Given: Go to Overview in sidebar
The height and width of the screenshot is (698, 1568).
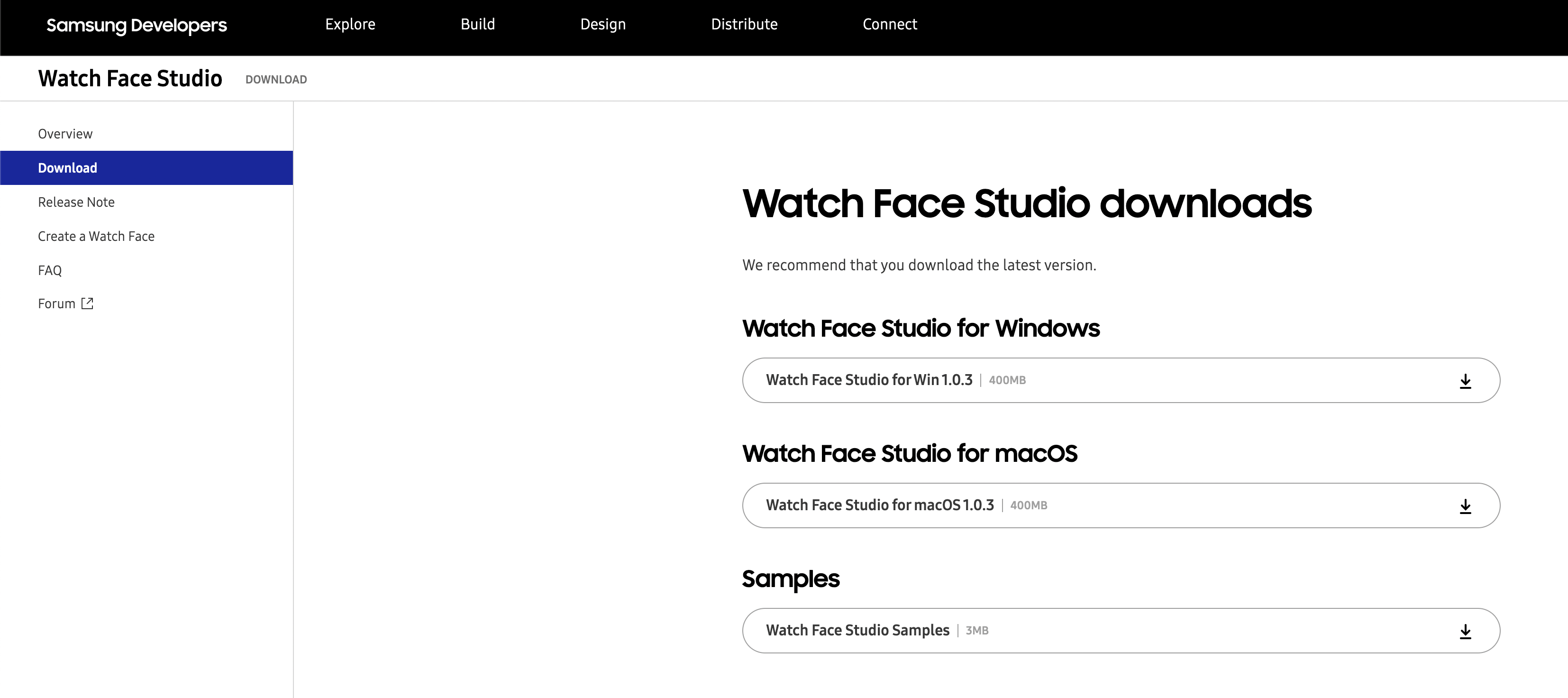Looking at the screenshot, I should tap(65, 134).
